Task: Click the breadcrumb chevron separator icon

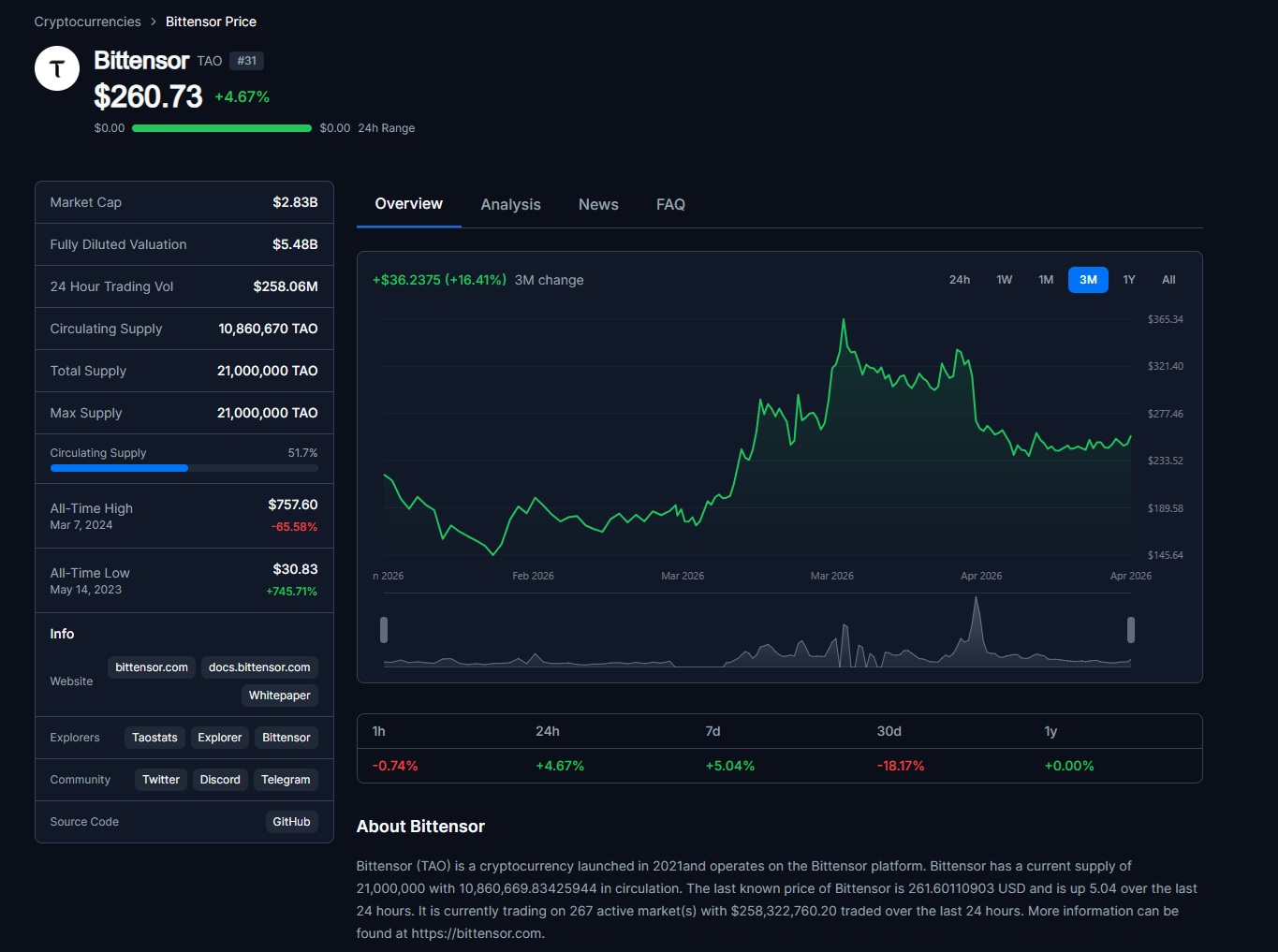Action: click(x=154, y=22)
